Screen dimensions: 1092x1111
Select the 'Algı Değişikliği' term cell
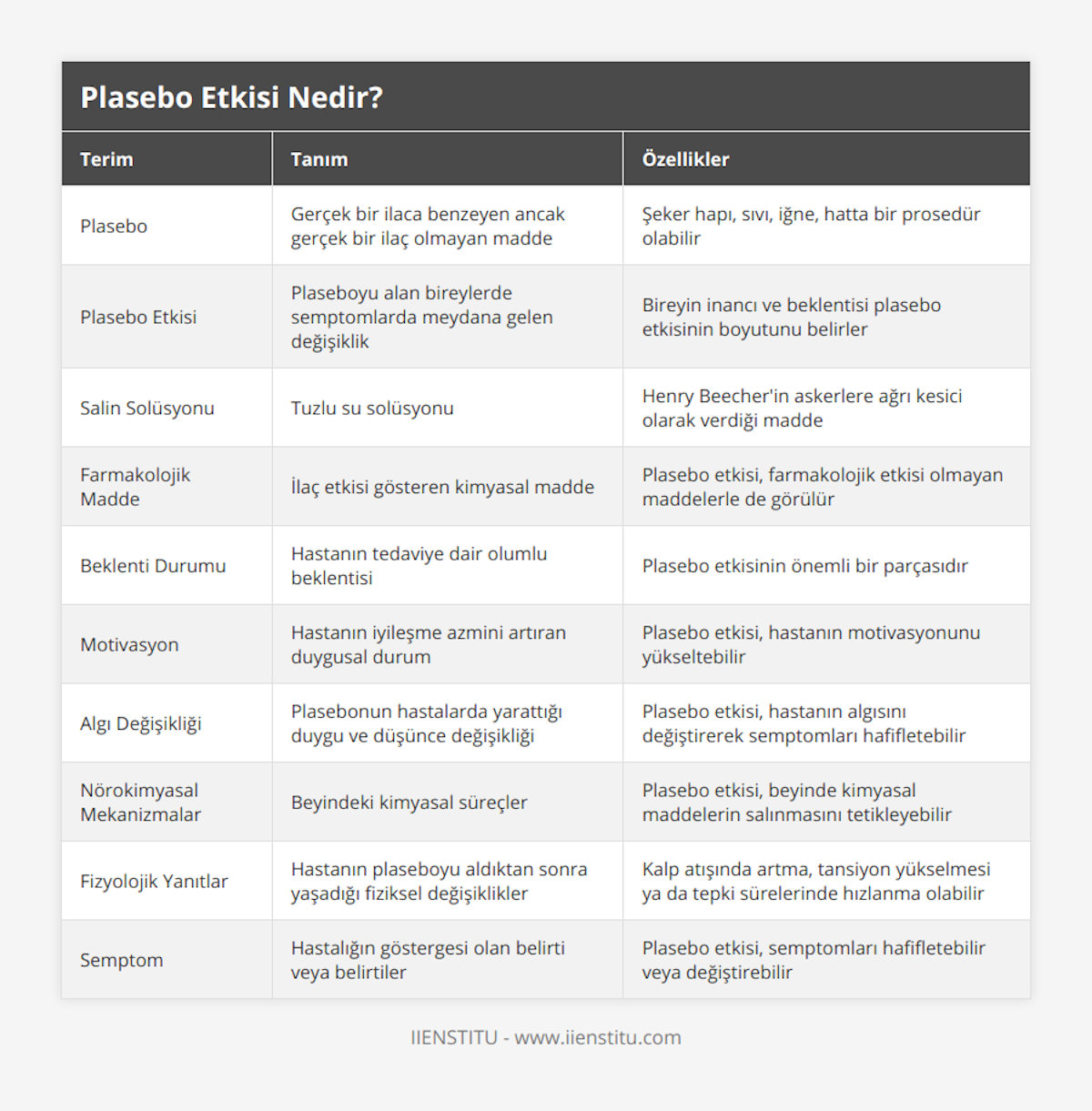[x=141, y=723]
